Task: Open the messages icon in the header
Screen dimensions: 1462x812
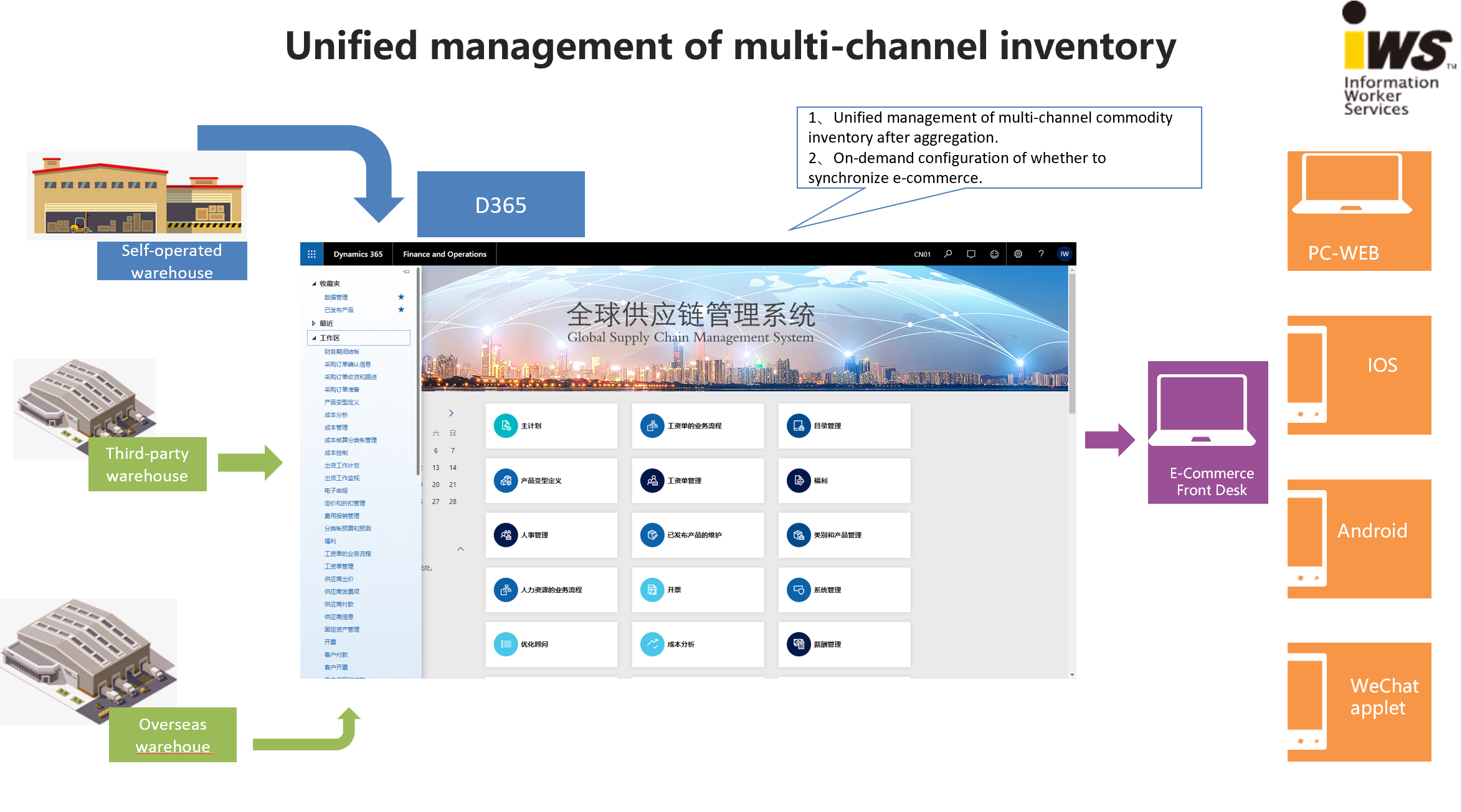Action: point(971,254)
